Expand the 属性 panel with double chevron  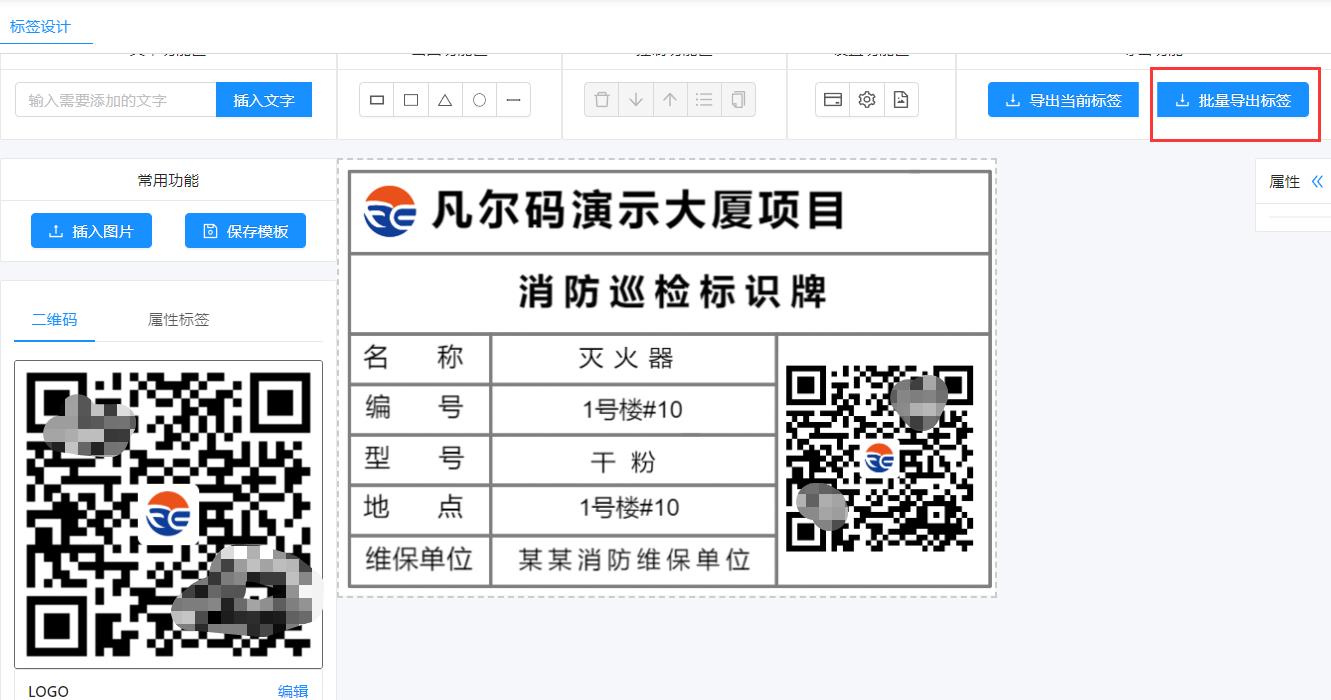tap(1317, 181)
